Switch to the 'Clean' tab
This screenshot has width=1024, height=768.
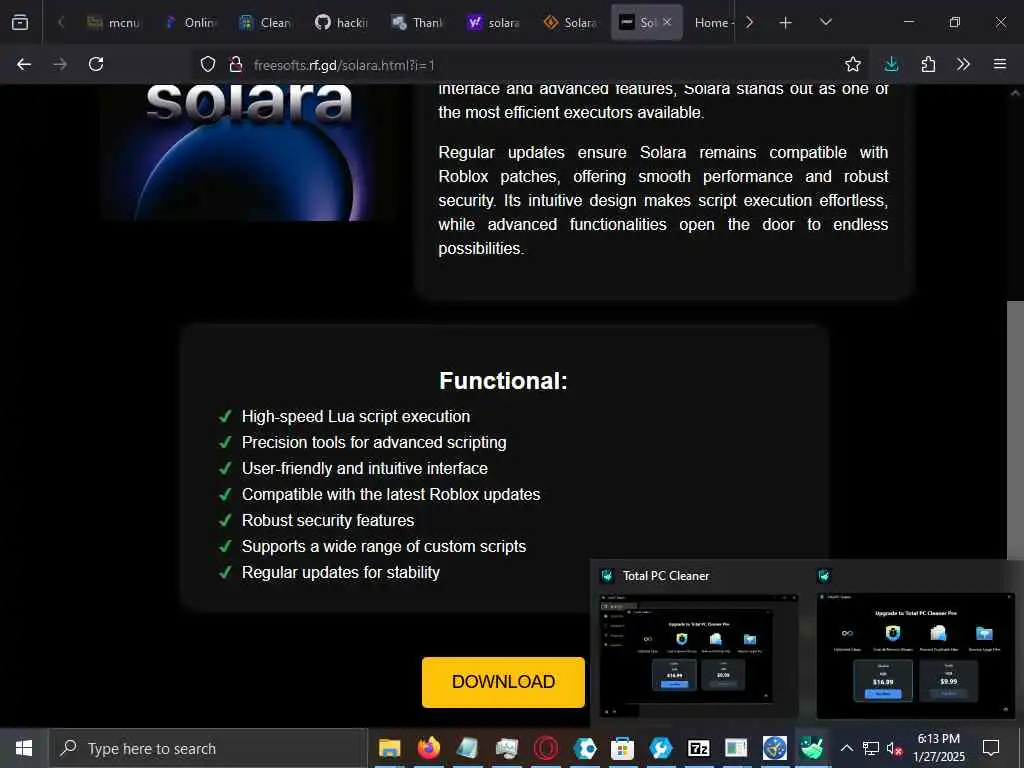[264, 23]
